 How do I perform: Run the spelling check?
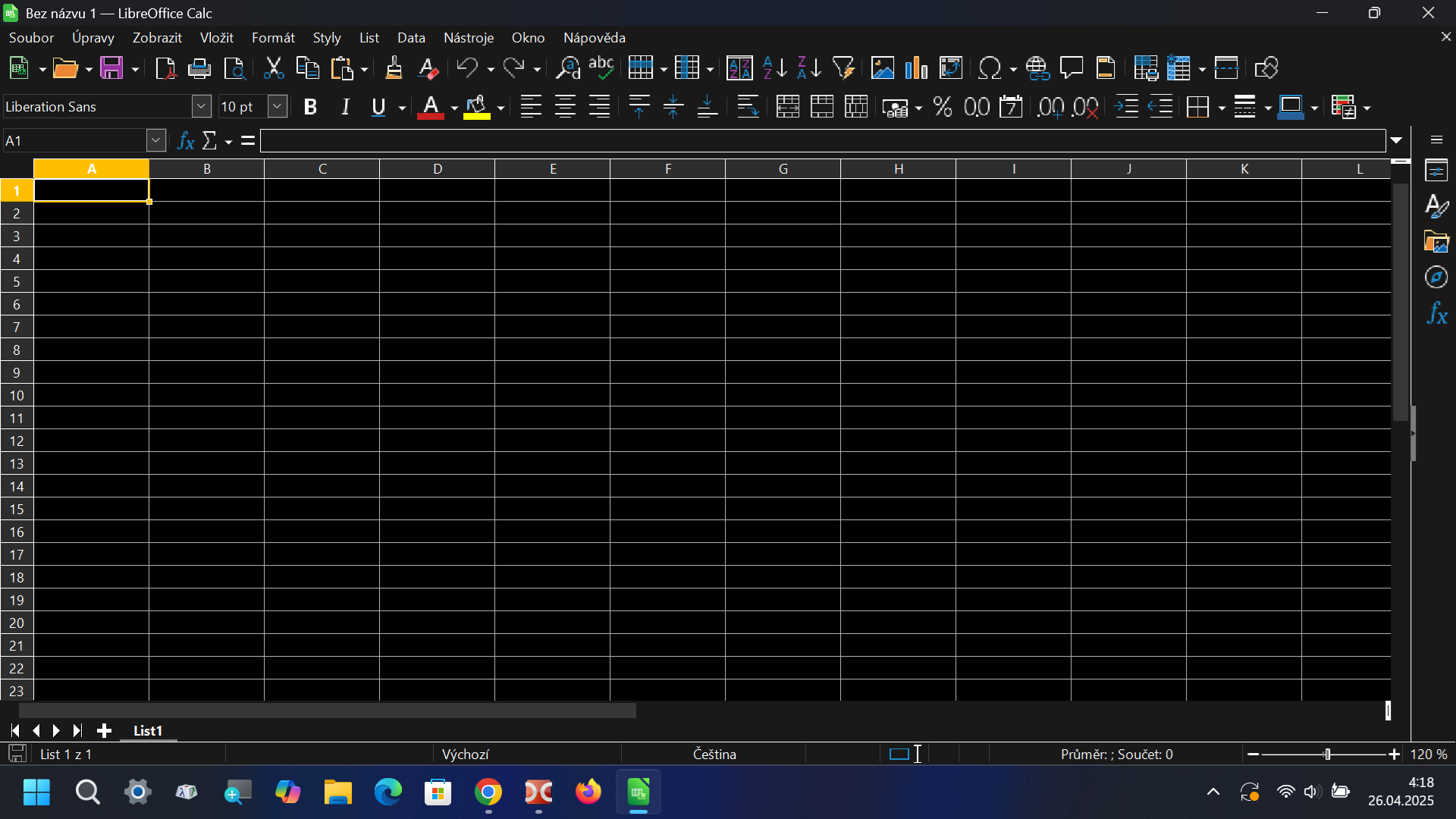tap(601, 68)
